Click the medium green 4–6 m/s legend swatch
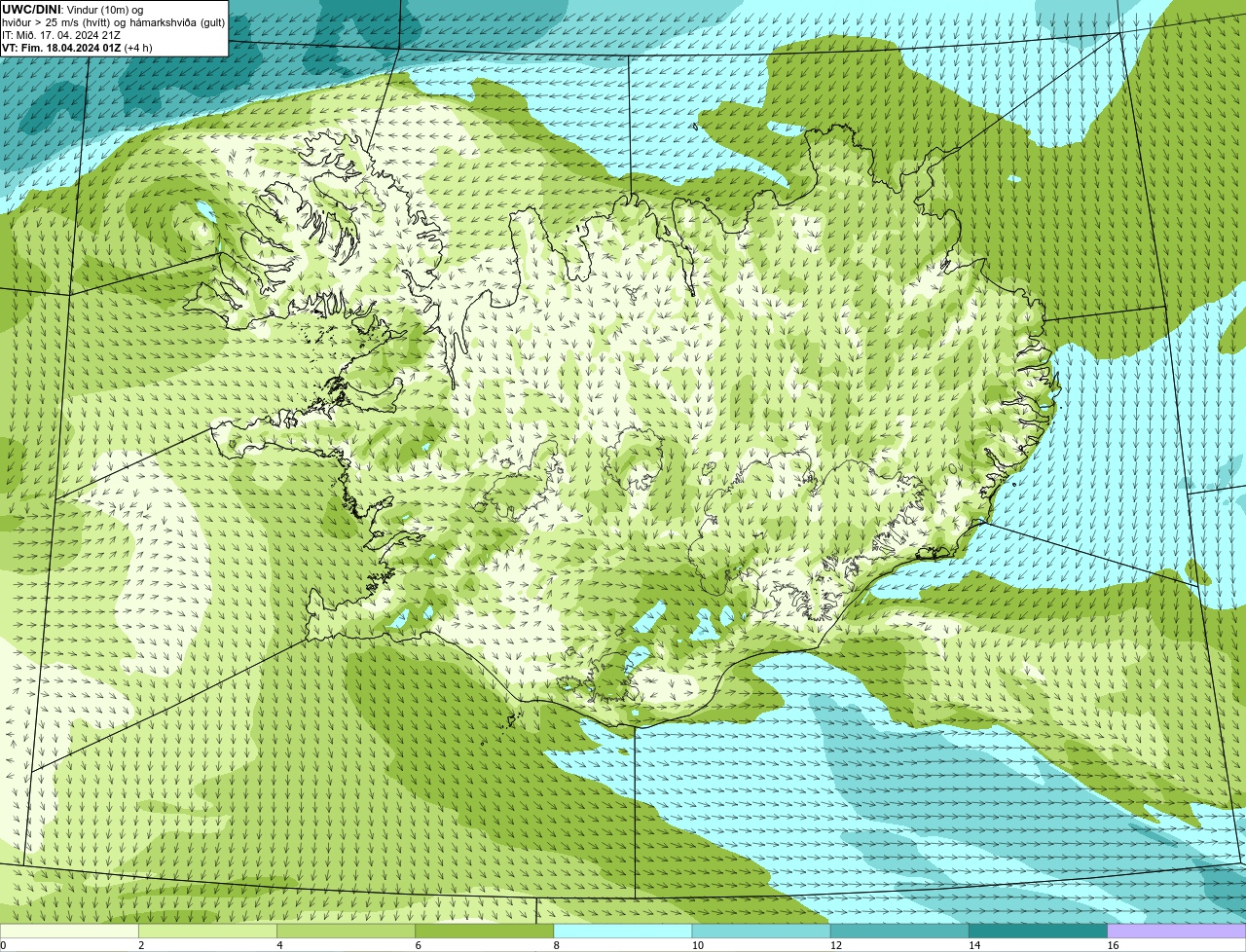1246x952 pixels. [x=346, y=932]
